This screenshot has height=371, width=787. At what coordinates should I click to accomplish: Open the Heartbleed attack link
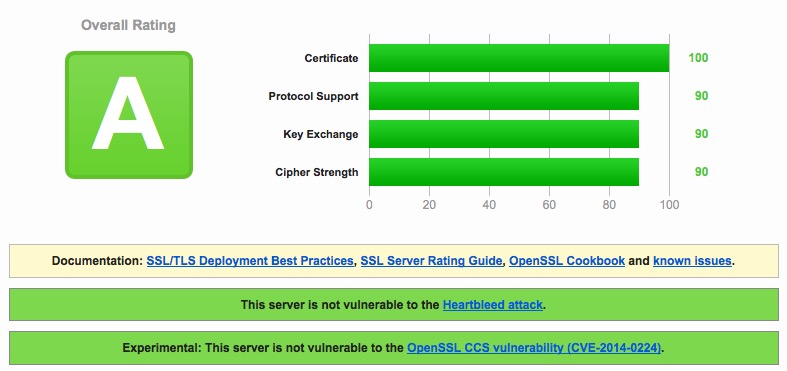tap(492, 305)
